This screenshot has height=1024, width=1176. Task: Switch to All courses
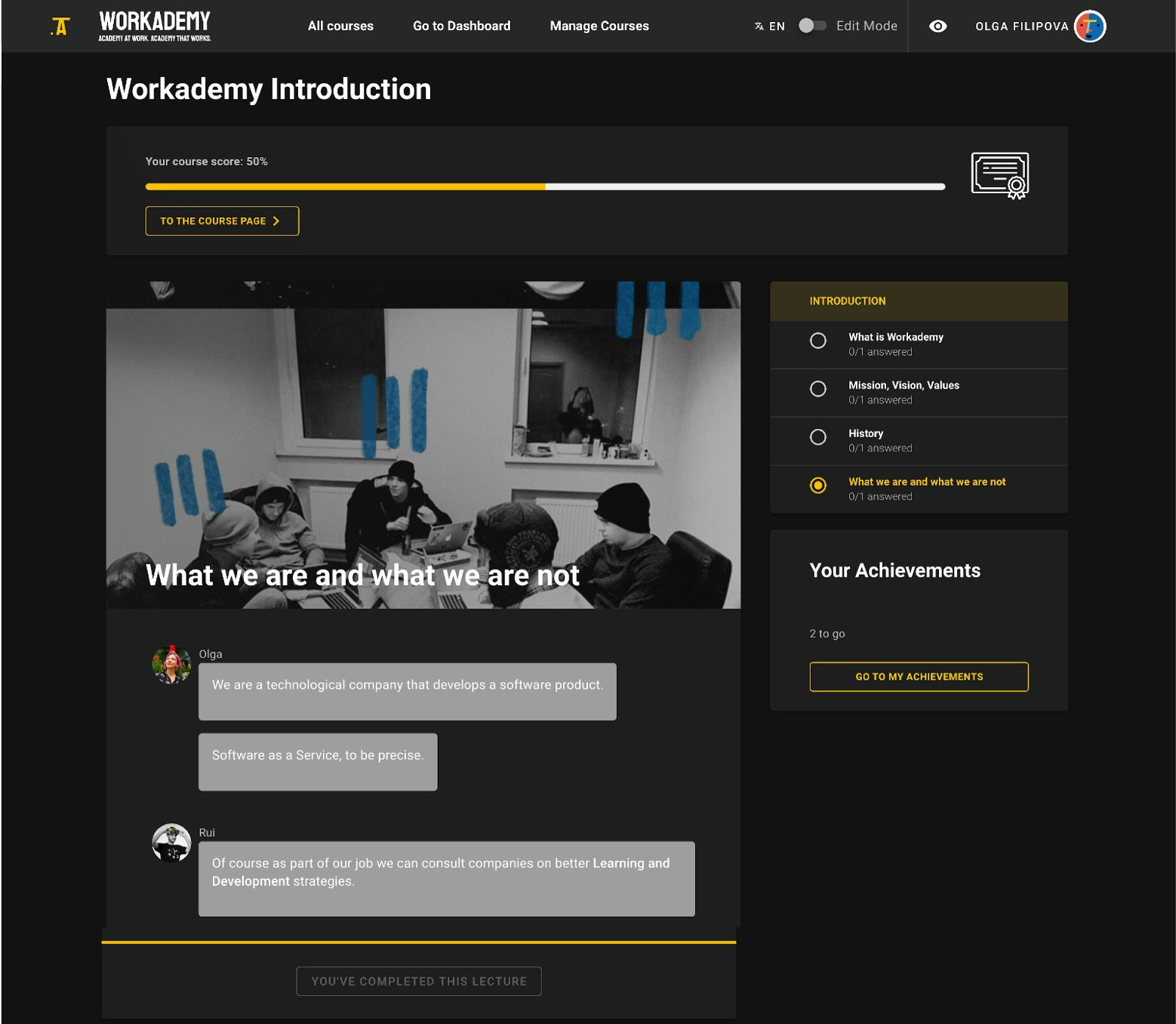point(340,26)
